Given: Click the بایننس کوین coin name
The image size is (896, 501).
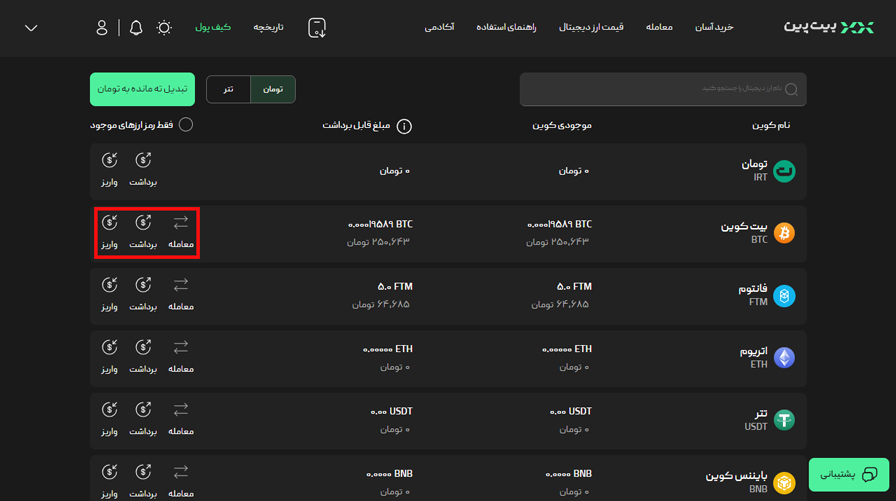Looking at the screenshot, I should pos(736,475).
